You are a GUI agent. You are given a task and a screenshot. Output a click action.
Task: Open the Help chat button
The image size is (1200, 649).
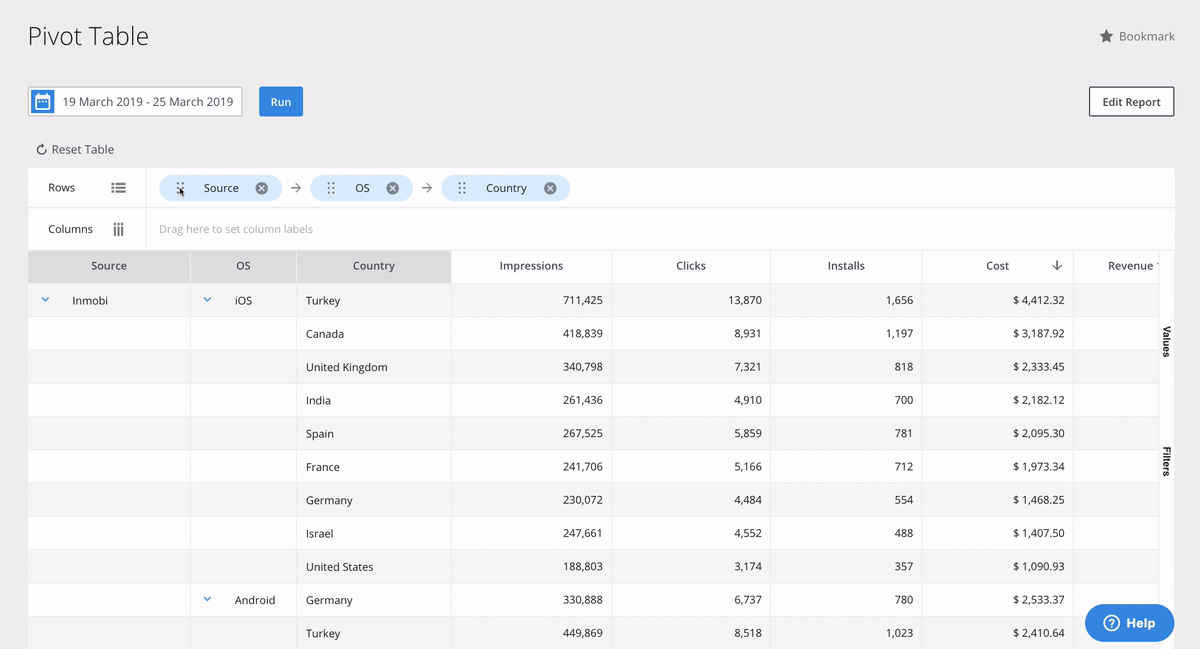tap(1129, 623)
